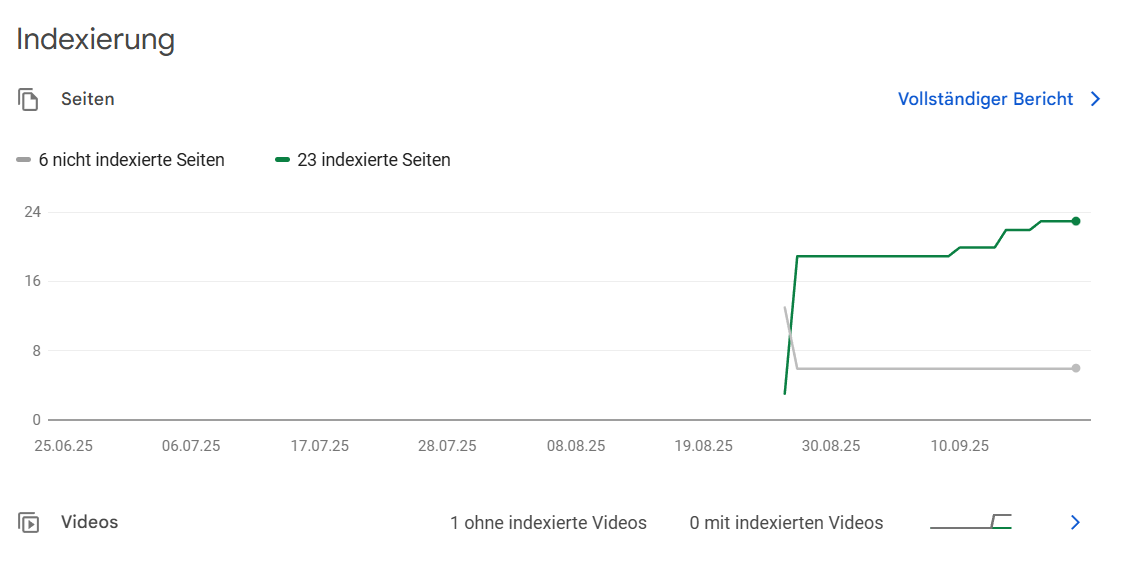Click the Seiten pages icon
This screenshot has height=562, width=1123.
(28, 100)
